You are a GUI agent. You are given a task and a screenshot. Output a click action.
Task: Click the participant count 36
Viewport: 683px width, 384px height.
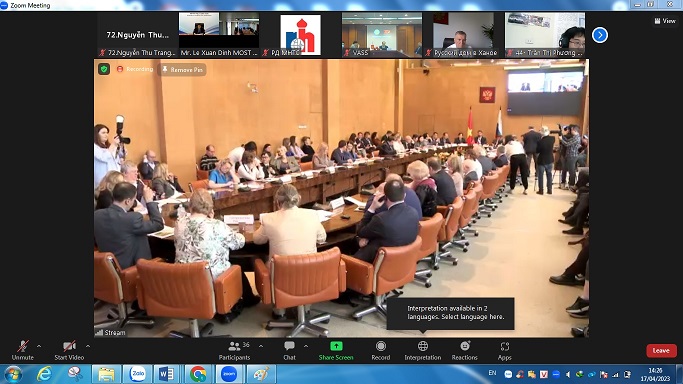246,345
